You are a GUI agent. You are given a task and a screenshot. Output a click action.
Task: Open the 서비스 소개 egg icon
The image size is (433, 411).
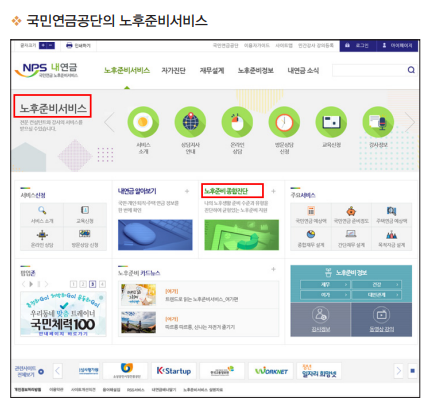[143, 122]
